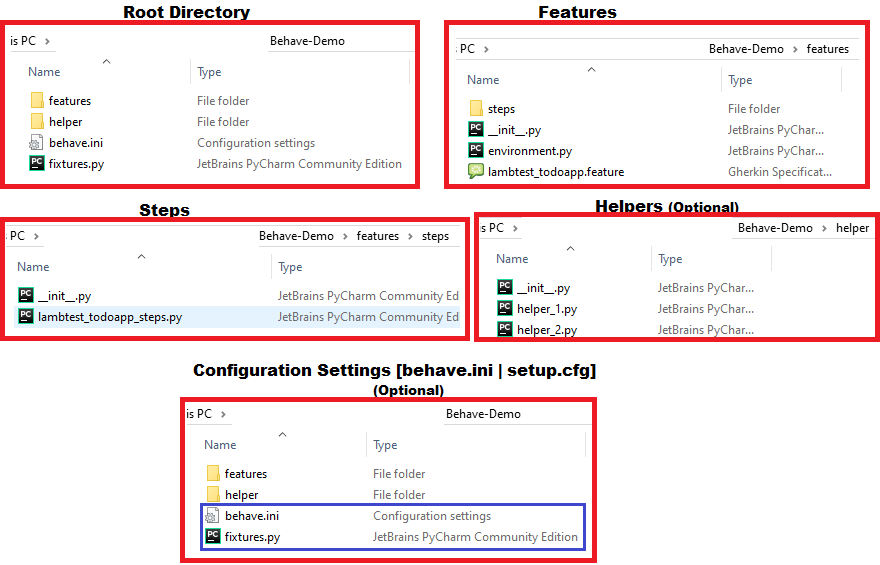The image size is (880, 565).
Task: Select 'lambtest_todoapp.feature' file name
Action: point(556,172)
